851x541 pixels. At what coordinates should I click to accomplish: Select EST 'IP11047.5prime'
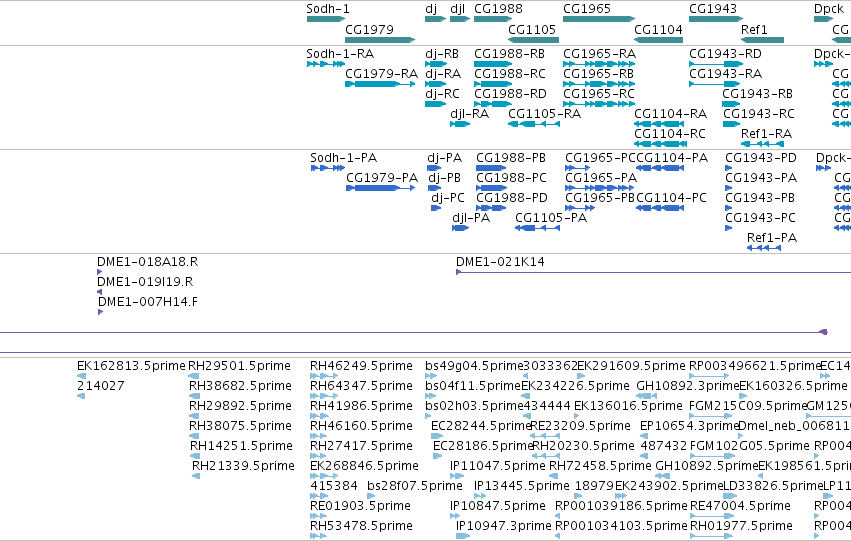click(x=498, y=466)
